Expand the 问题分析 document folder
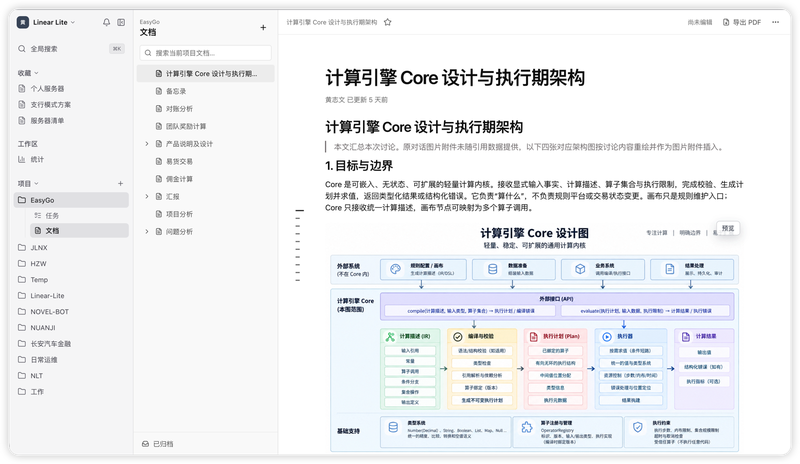This screenshot has width=800, height=464. 147,232
